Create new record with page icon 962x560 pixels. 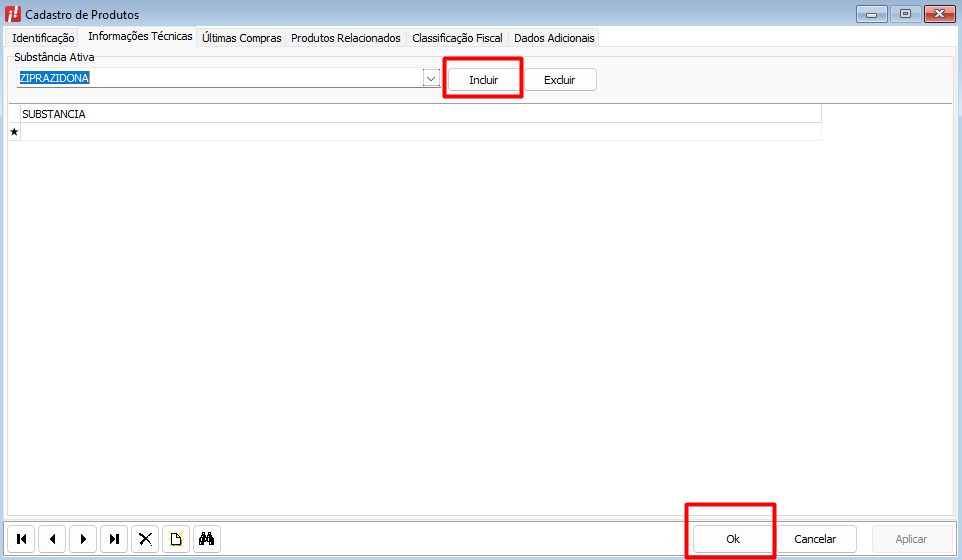tap(176, 539)
